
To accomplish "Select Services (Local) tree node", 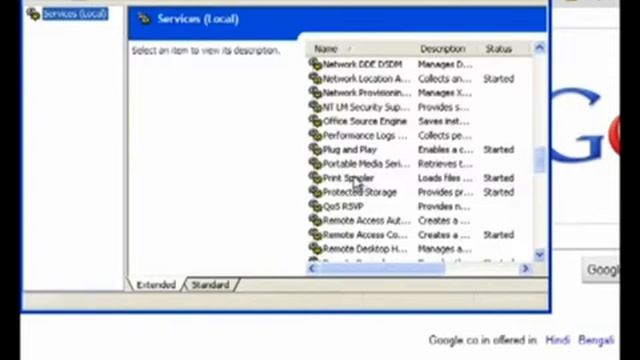I will pos(75,14).
